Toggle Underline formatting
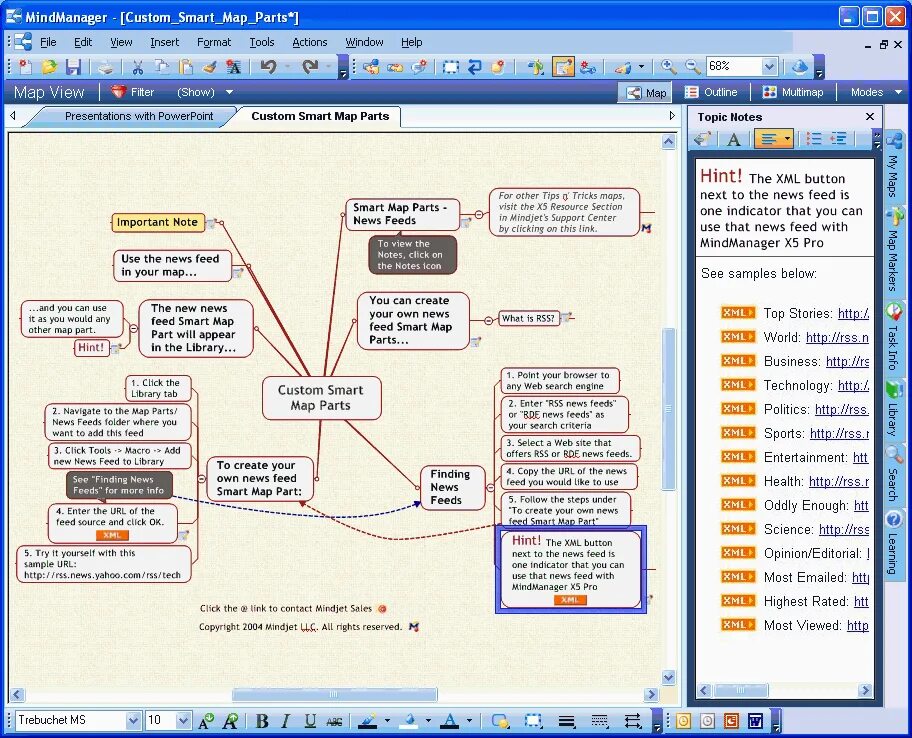 click(310, 721)
